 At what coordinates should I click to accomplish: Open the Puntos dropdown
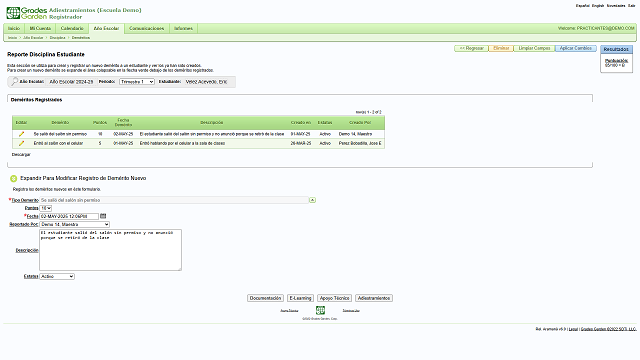click(x=46, y=208)
